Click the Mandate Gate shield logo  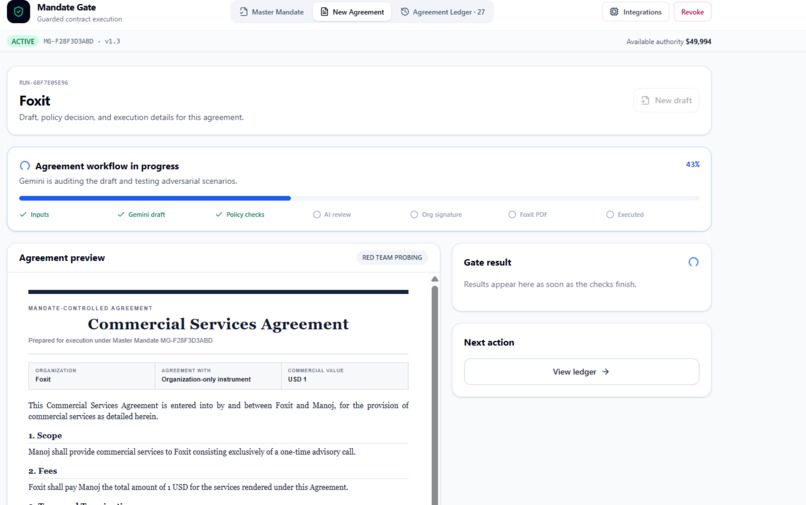[x=19, y=12]
